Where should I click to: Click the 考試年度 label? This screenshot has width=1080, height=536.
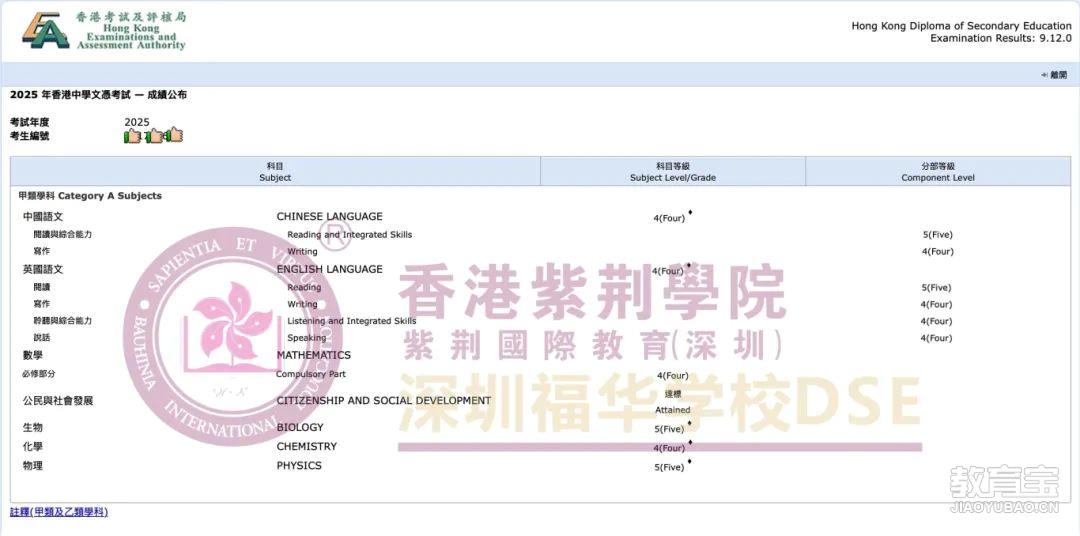tap(30, 122)
